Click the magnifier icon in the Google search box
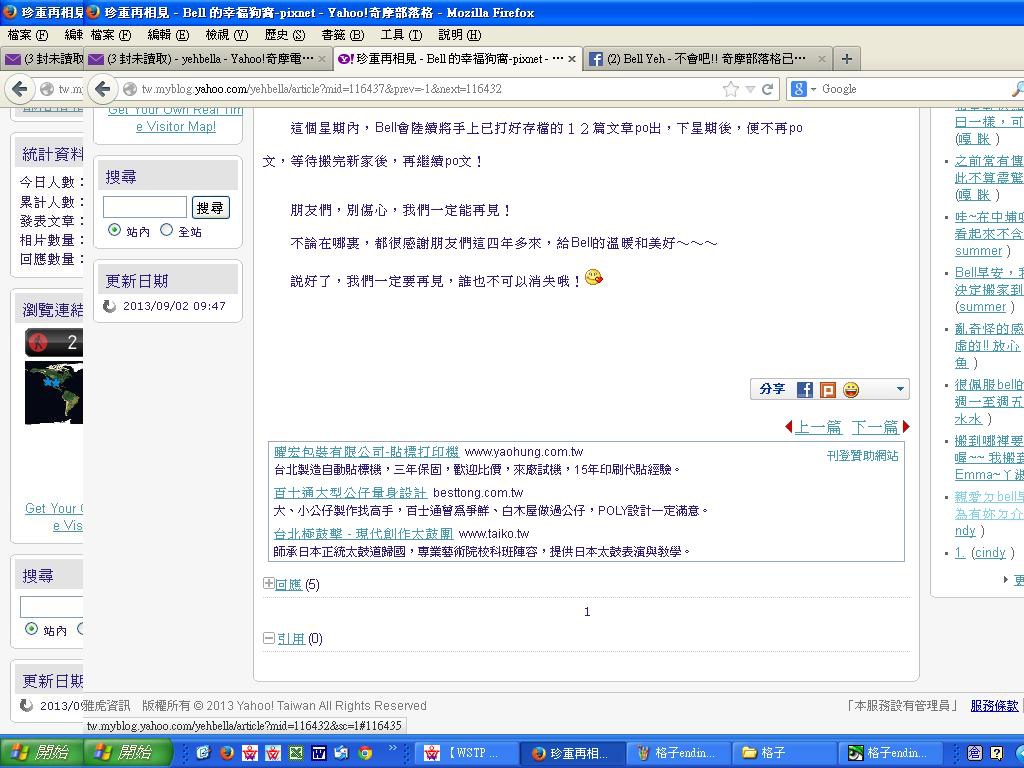Viewport: 1024px width, 768px height. (x=1017, y=89)
